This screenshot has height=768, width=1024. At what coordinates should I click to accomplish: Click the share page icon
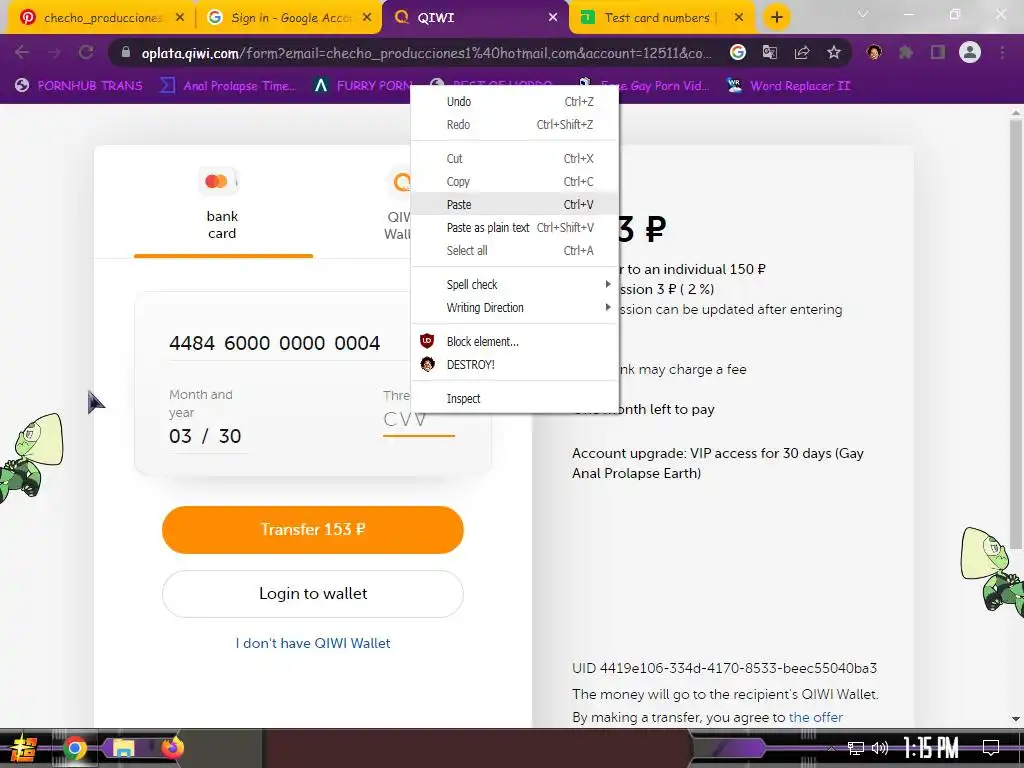(x=802, y=52)
